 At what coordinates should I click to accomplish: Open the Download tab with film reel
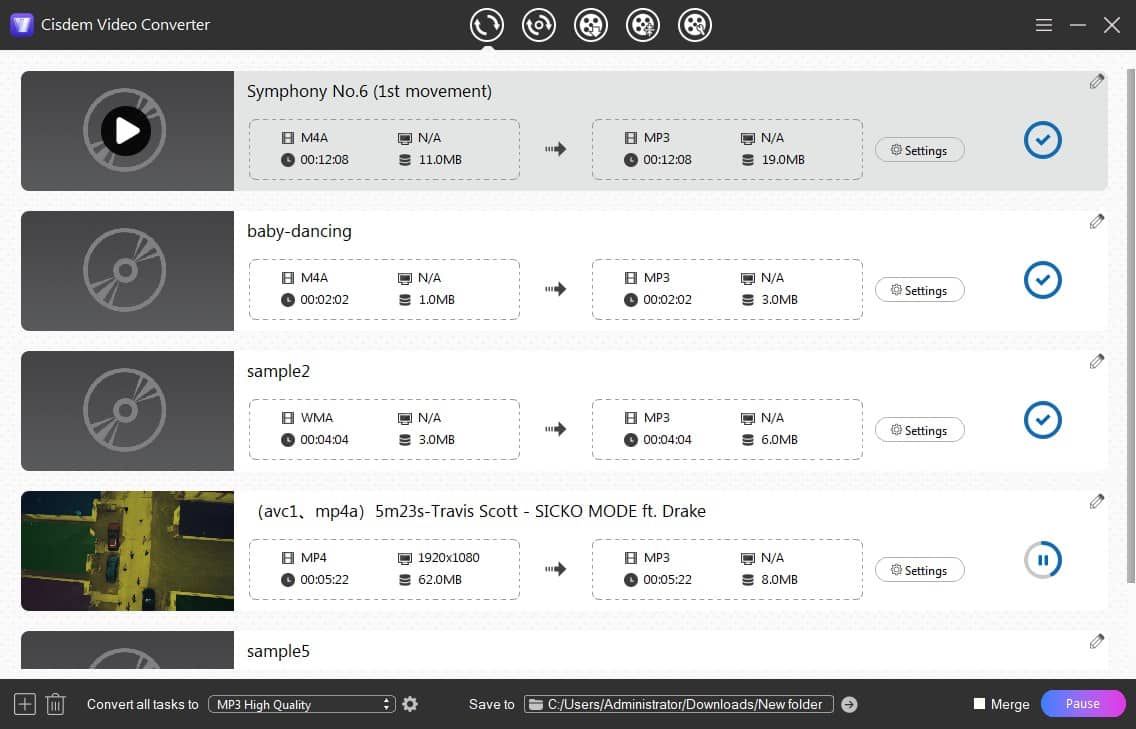tap(590, 25)
